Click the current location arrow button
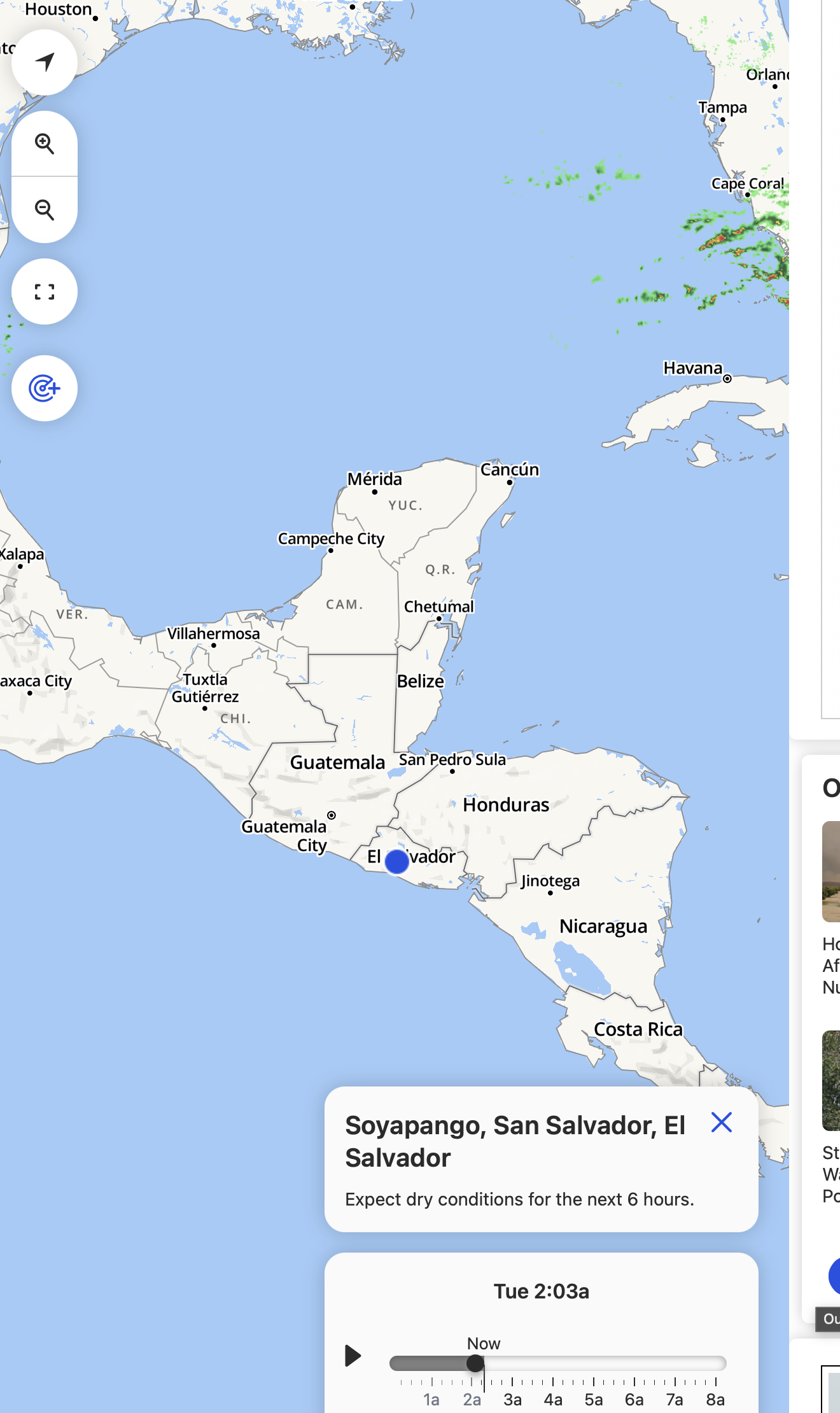 pos(45,62)
